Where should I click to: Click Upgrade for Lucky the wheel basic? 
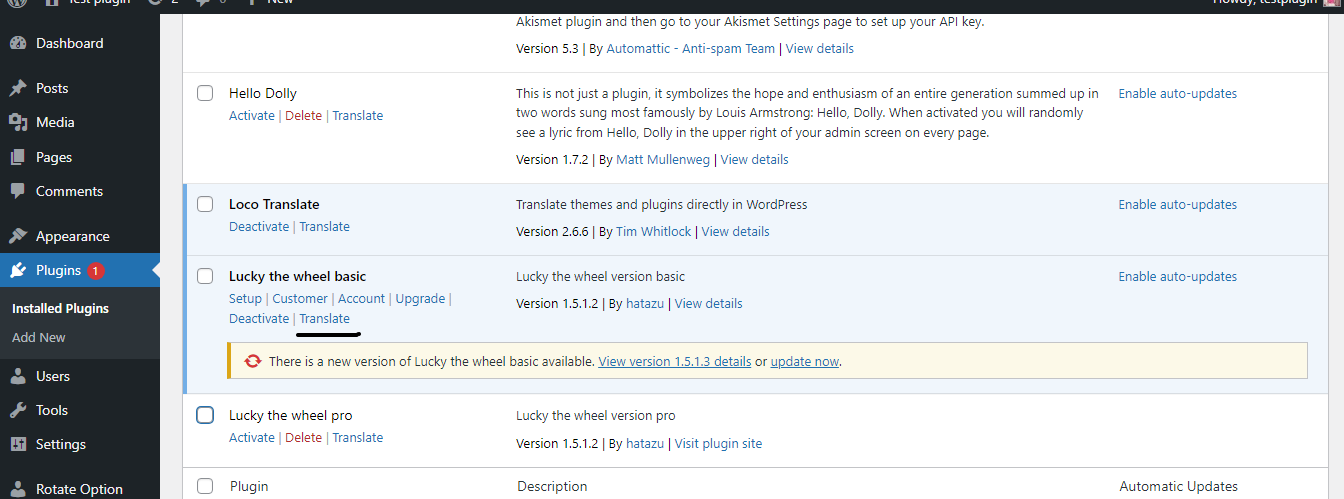pos(420,298)
